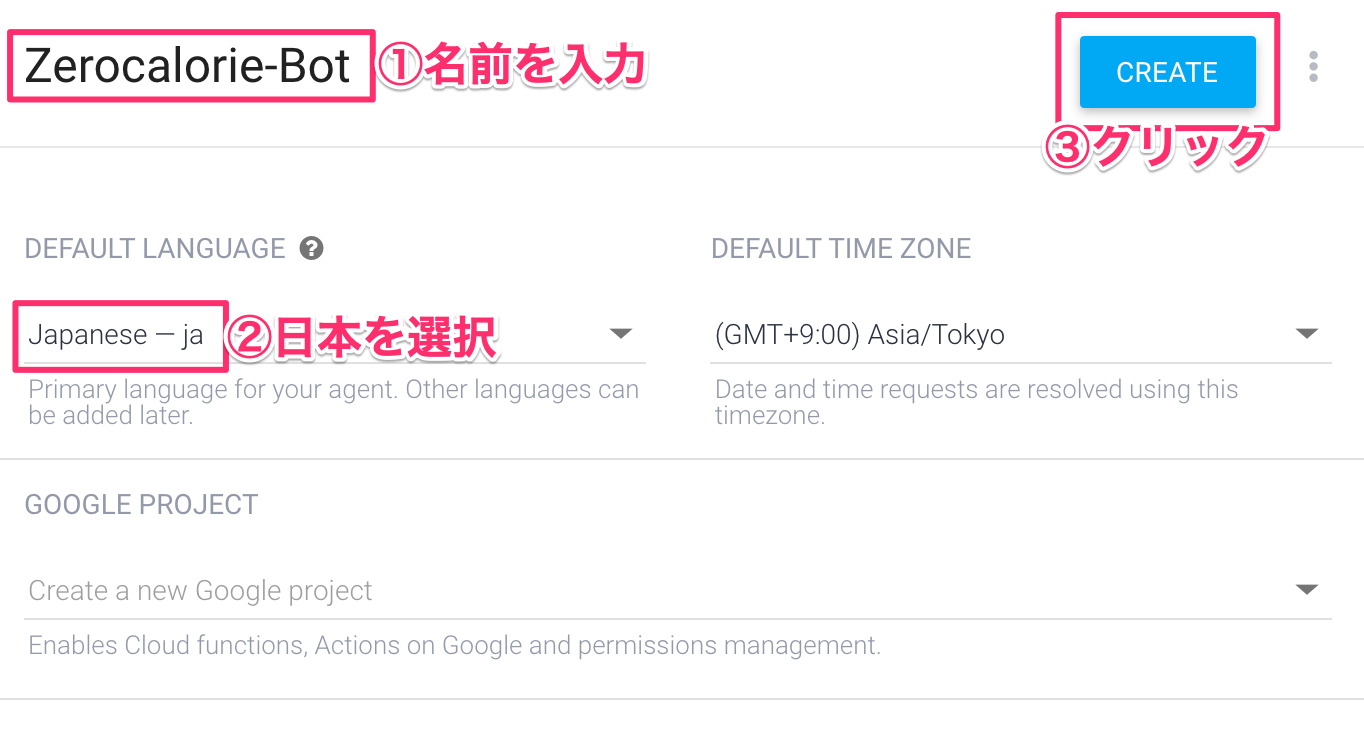Open the three-dot more options menu
Screen dimensions: 1364x730
coord(1313,67)
